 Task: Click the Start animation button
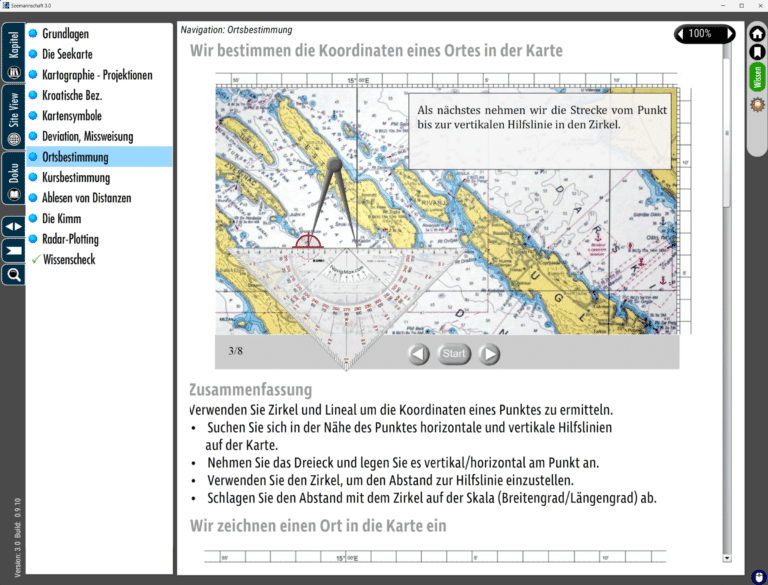tap(454, 354)
